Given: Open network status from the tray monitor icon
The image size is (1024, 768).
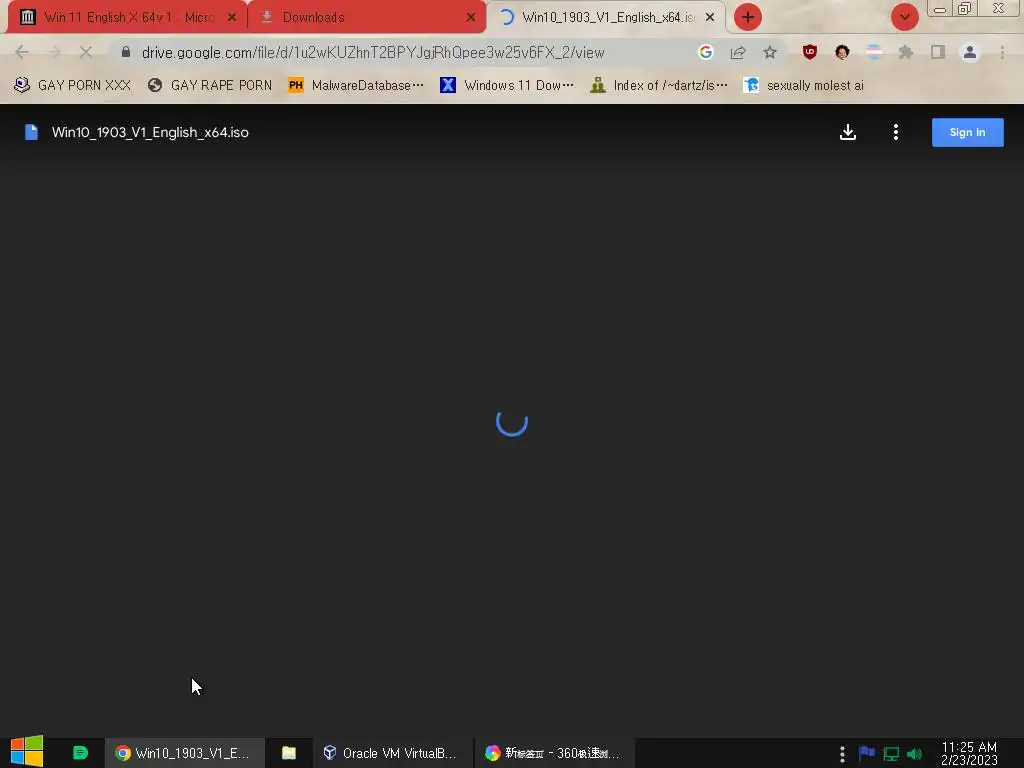Looking at the screenshot, I should [891, 754].
